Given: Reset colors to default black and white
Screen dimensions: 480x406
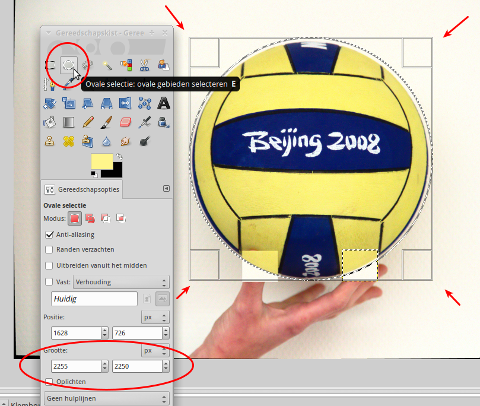Looking at the screenshot, I should click(x=94, y=174).
